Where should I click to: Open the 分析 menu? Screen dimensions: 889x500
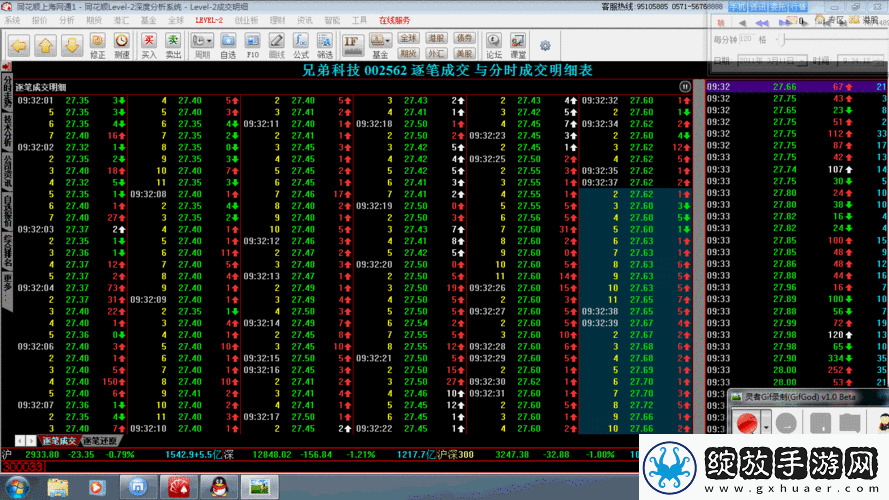(66, 20)
